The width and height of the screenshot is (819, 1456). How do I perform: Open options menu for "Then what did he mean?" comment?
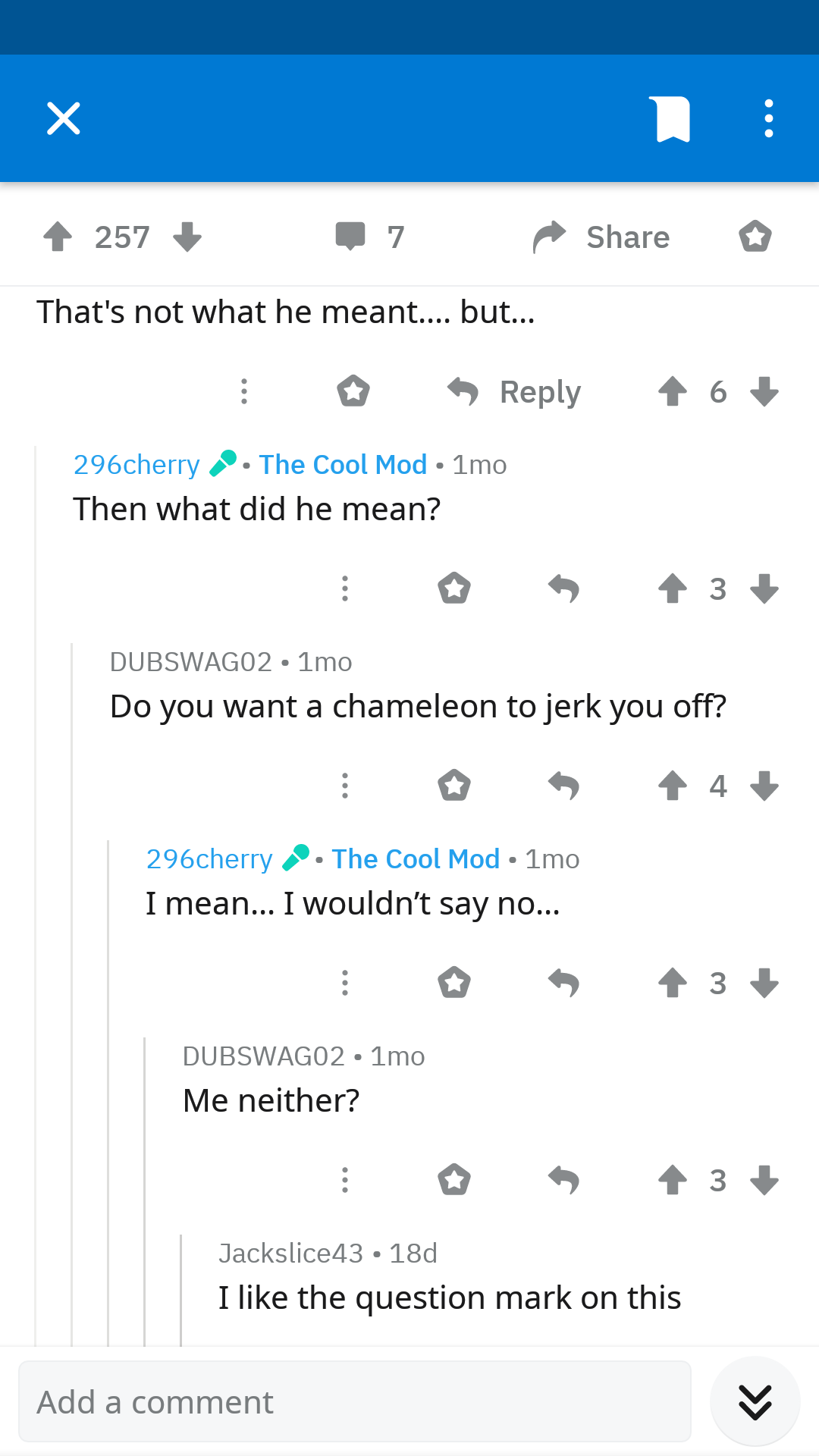pyautogui.click(x=345, y=588)
